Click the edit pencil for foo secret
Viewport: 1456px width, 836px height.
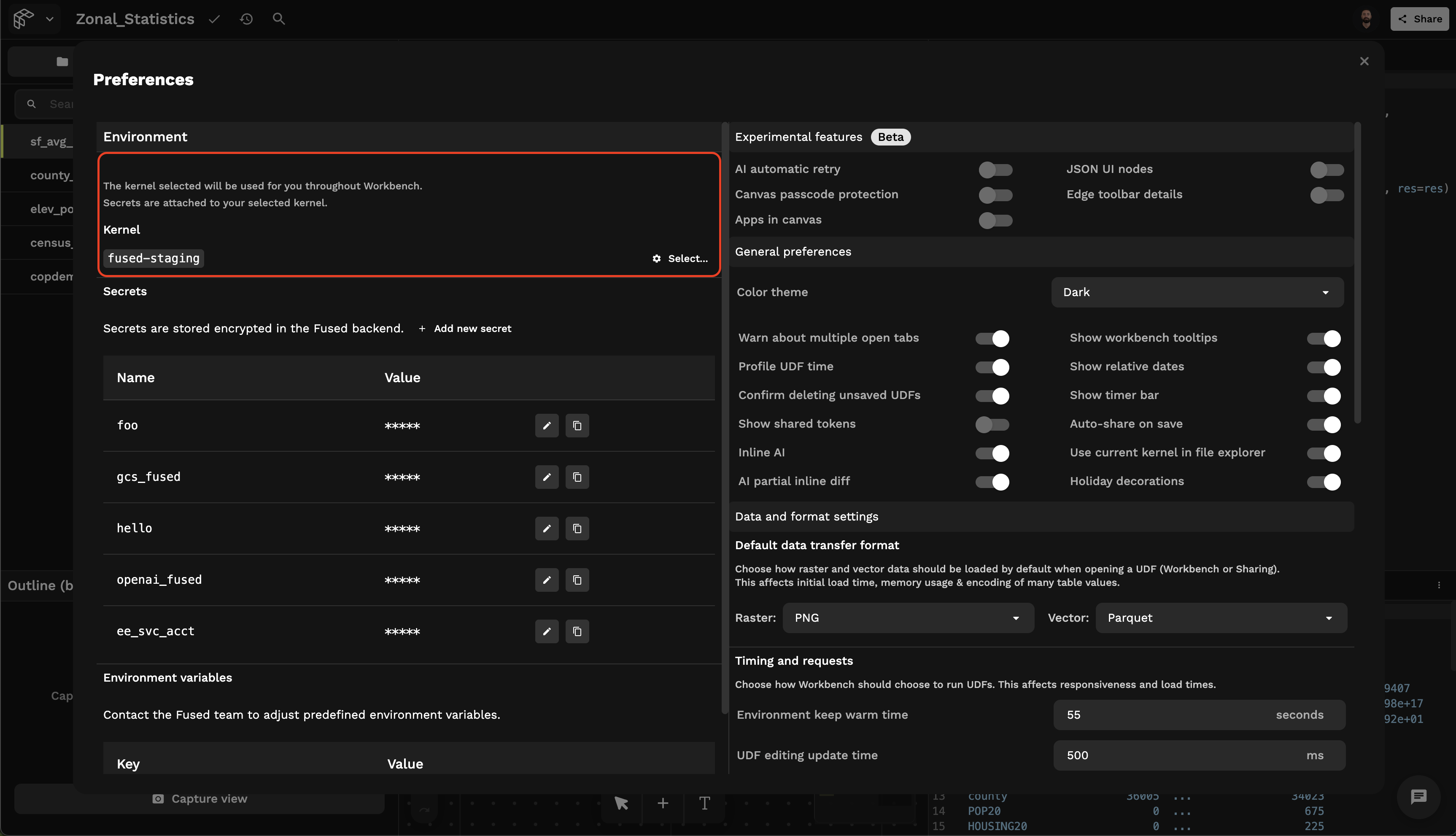[x=547, y=426]
